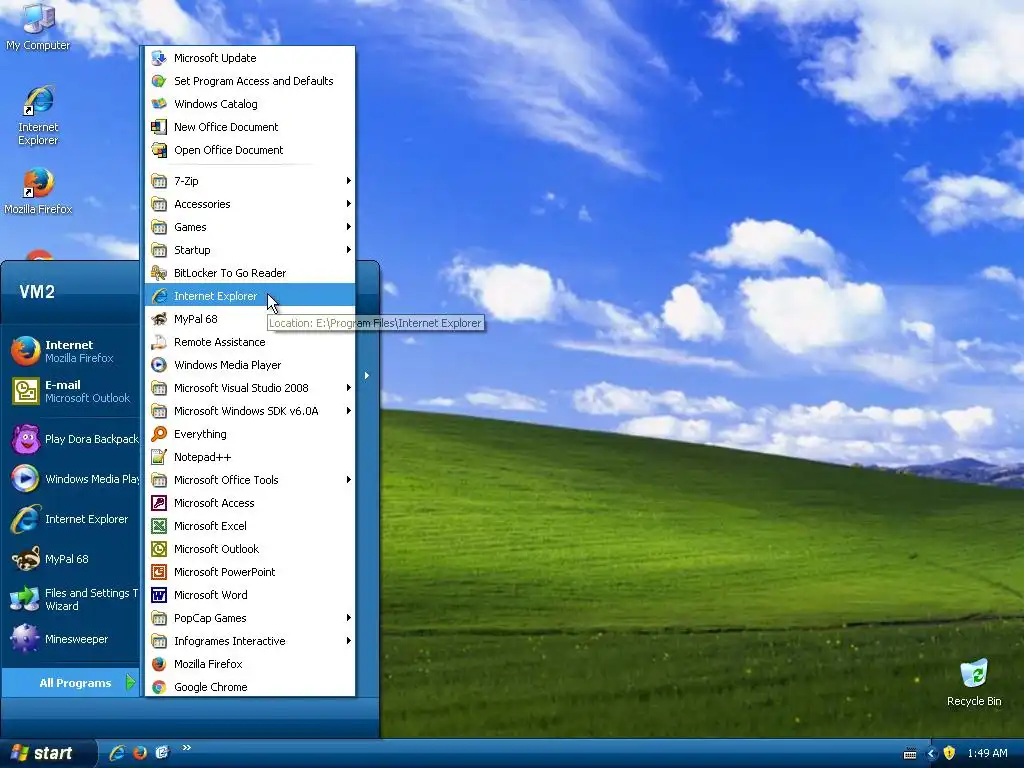Click Mozilla Firefox icon in programs list
This screenshot has width=1024, height=768.
159,664
